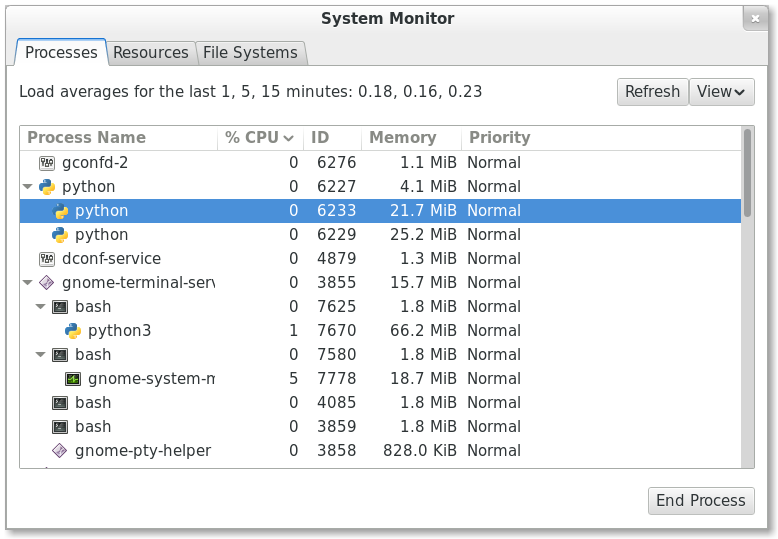Click process ID 7670
The height and width of the screenshot is (539, 778).
(x=336, y=331)
